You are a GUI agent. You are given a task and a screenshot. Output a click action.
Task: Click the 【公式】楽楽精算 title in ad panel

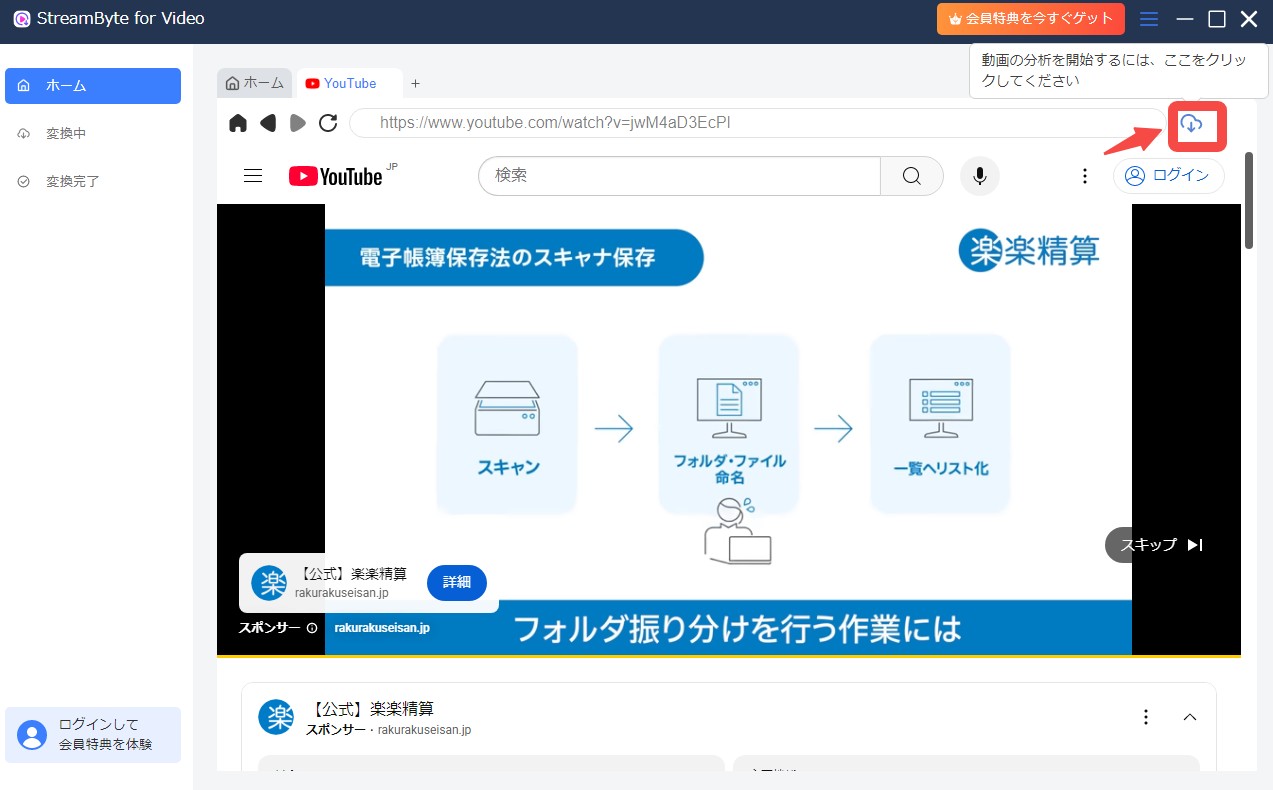point(371,709)
